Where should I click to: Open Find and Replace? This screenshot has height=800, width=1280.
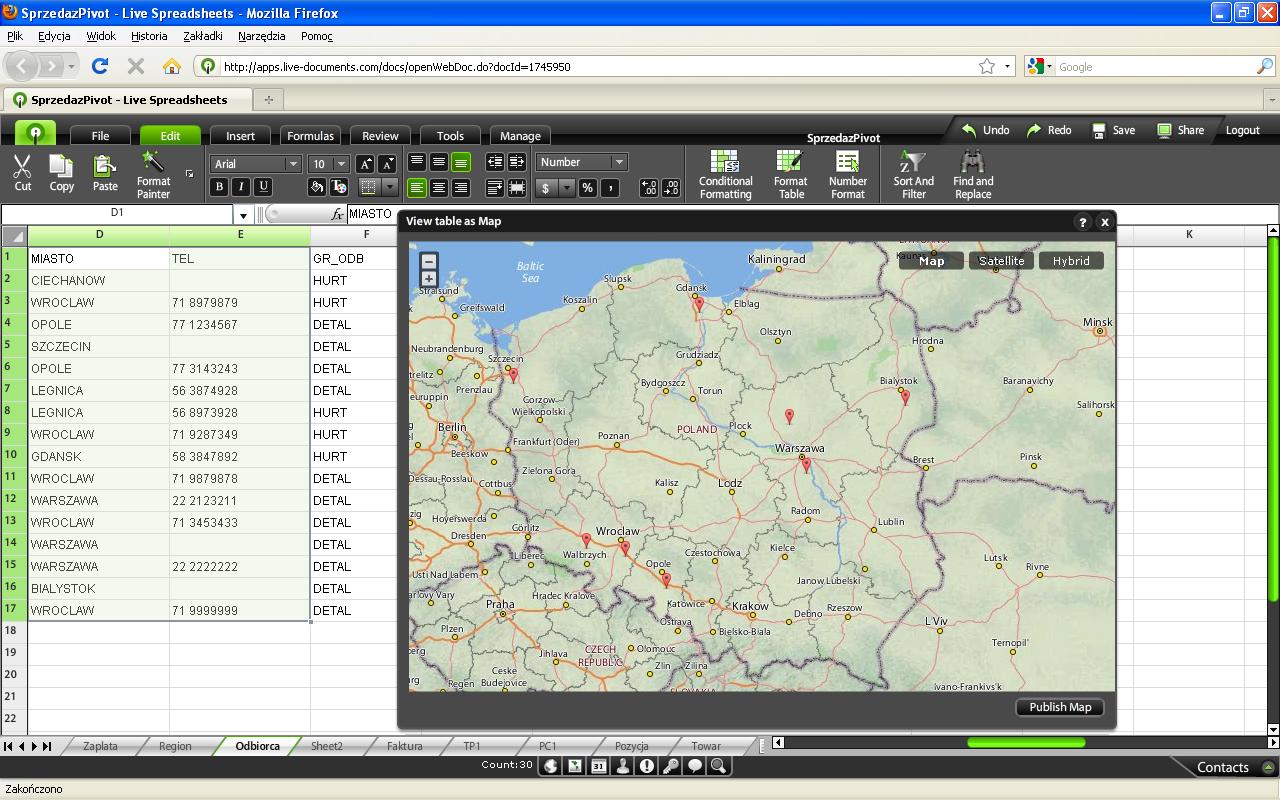972,174
